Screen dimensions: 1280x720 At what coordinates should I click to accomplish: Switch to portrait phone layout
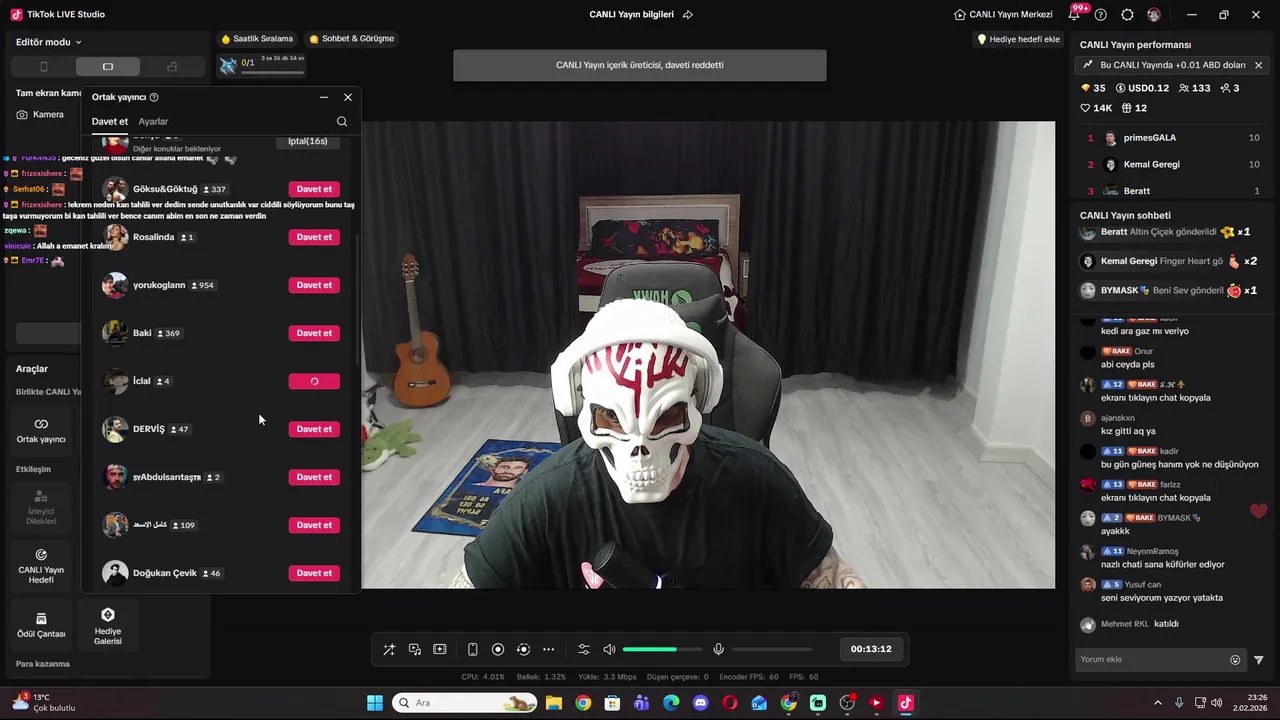43,67
